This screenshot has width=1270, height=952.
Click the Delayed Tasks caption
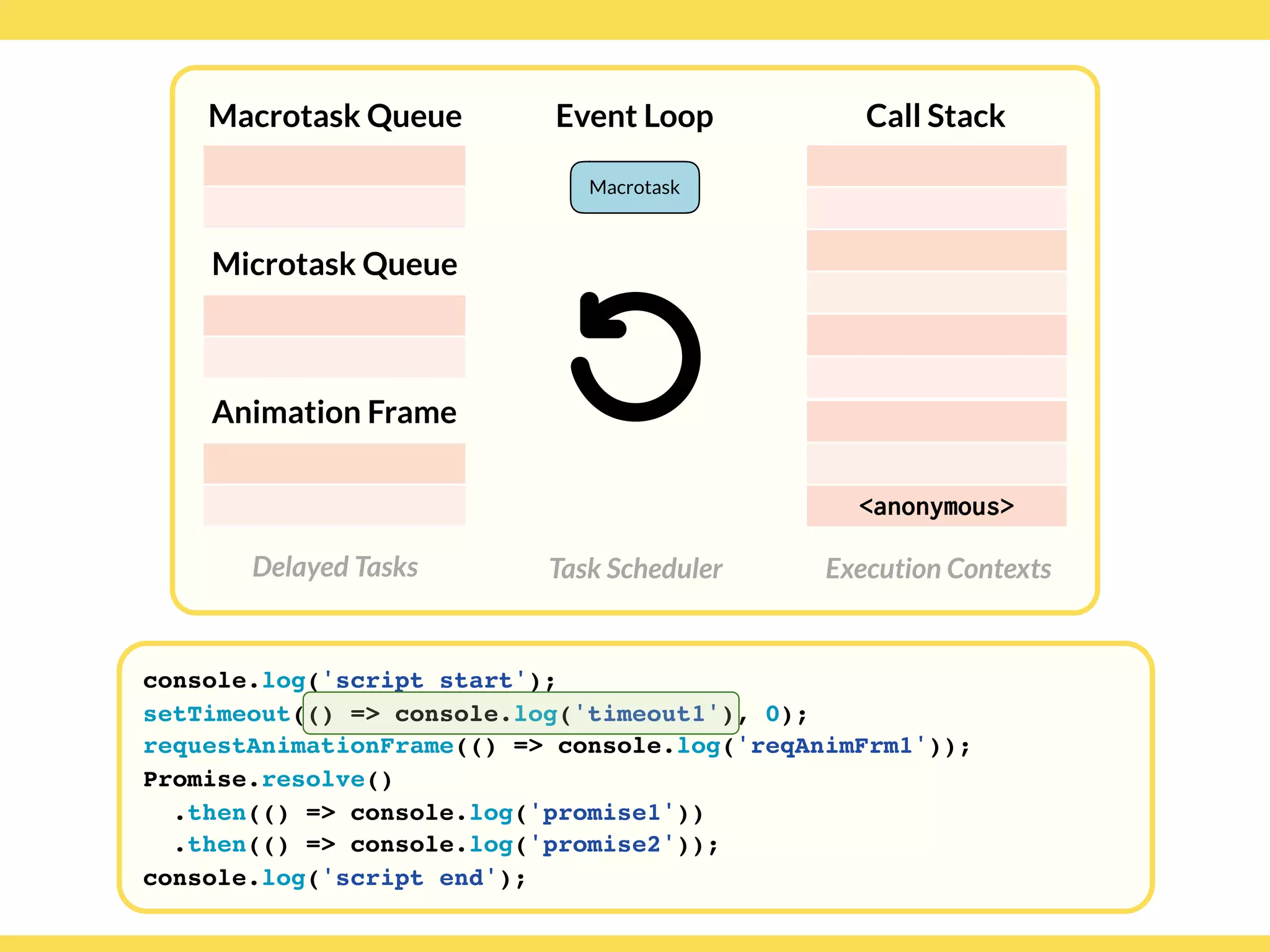click(335, 567)
